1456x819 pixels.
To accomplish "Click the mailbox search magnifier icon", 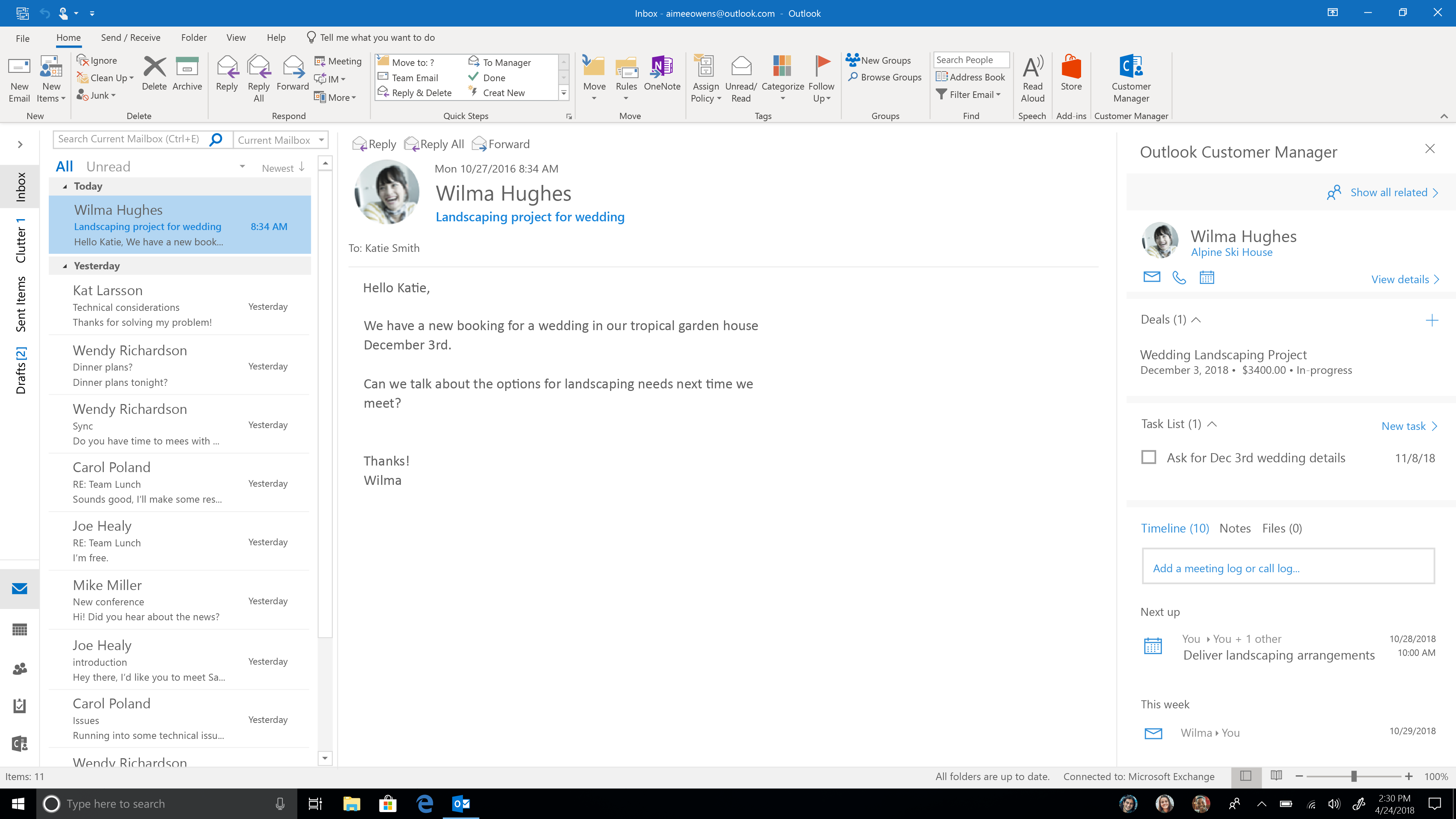I will point(215,139).
